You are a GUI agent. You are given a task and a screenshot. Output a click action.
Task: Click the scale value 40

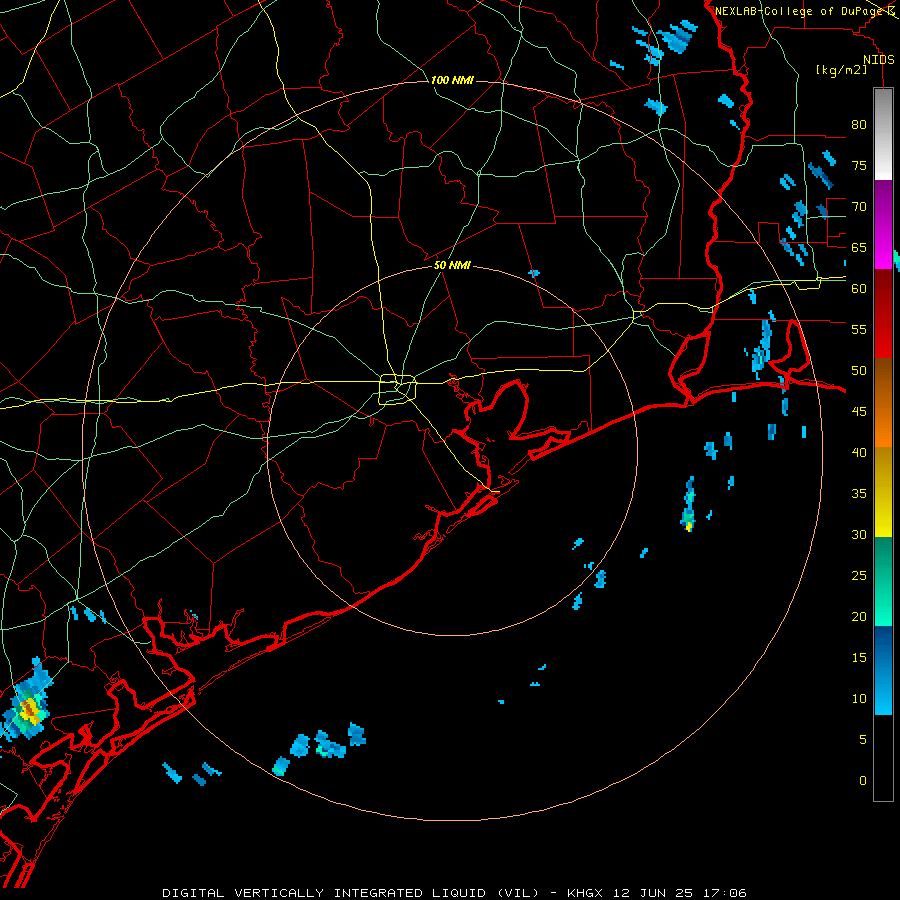point(859,452)
